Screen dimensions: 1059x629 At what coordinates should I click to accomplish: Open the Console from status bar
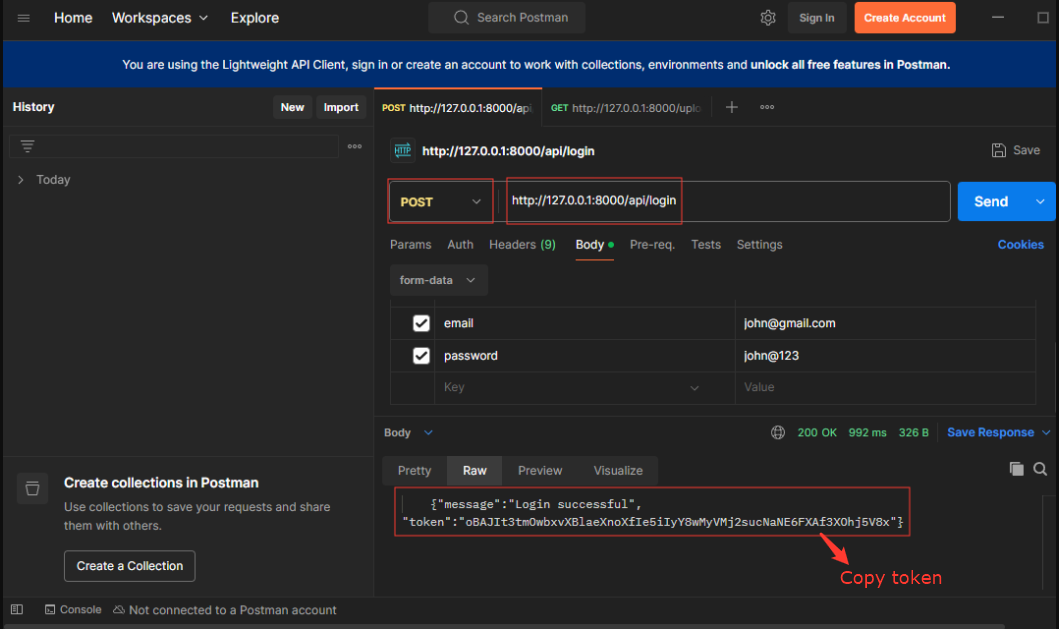(73, 610)
